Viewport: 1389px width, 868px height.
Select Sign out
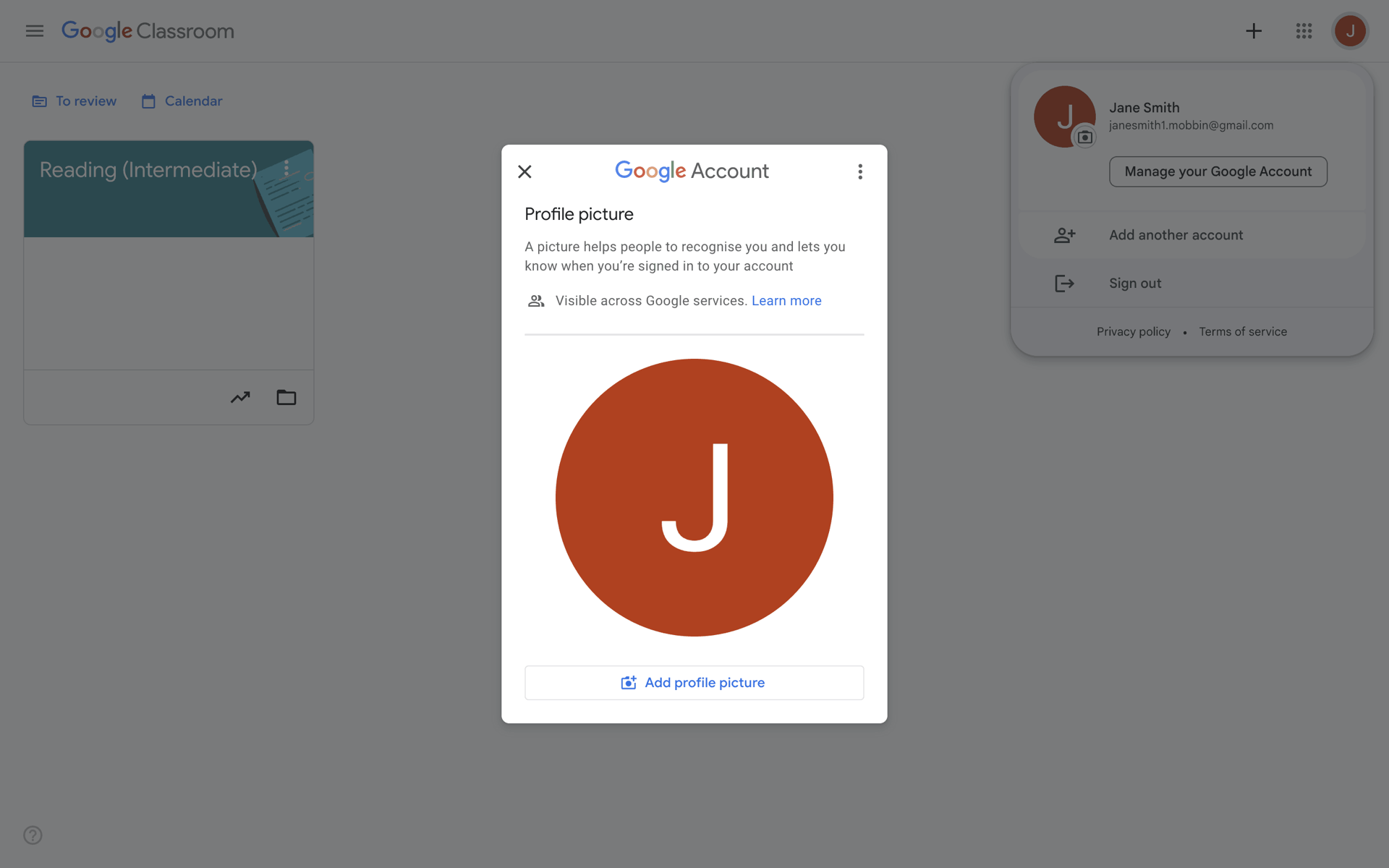[x=1192, y=284]
